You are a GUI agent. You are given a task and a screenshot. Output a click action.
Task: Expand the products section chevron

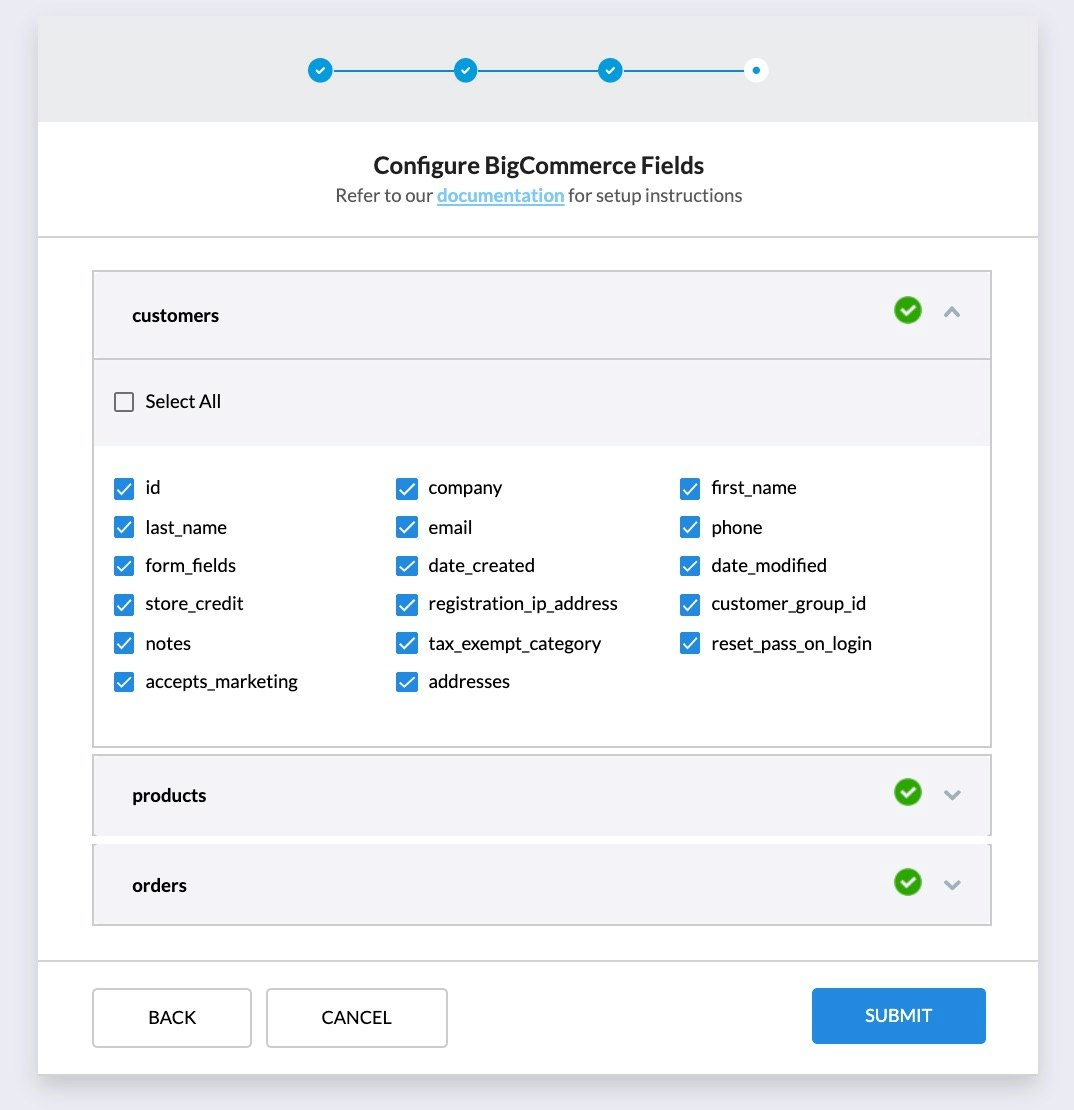(952, 795)
